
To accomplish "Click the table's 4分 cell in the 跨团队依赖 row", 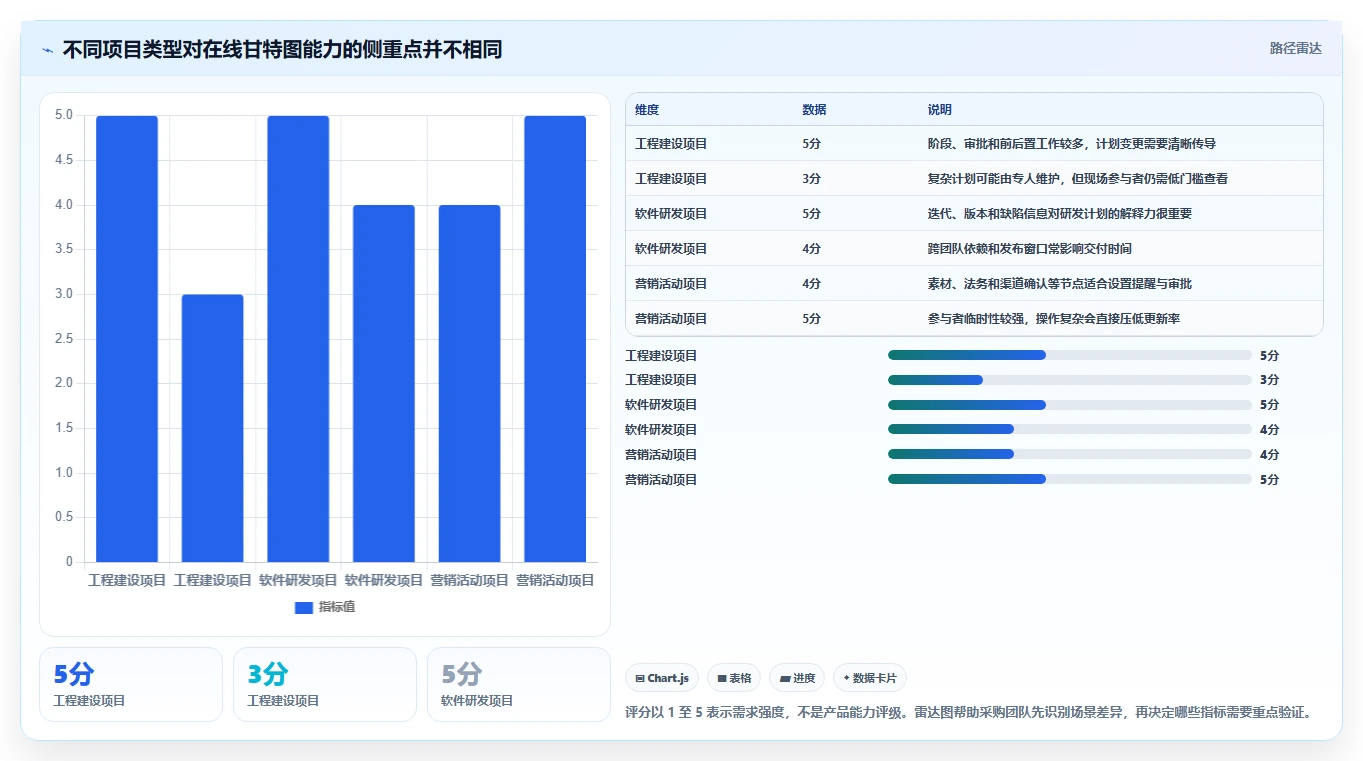I will [x=811, y=249].
